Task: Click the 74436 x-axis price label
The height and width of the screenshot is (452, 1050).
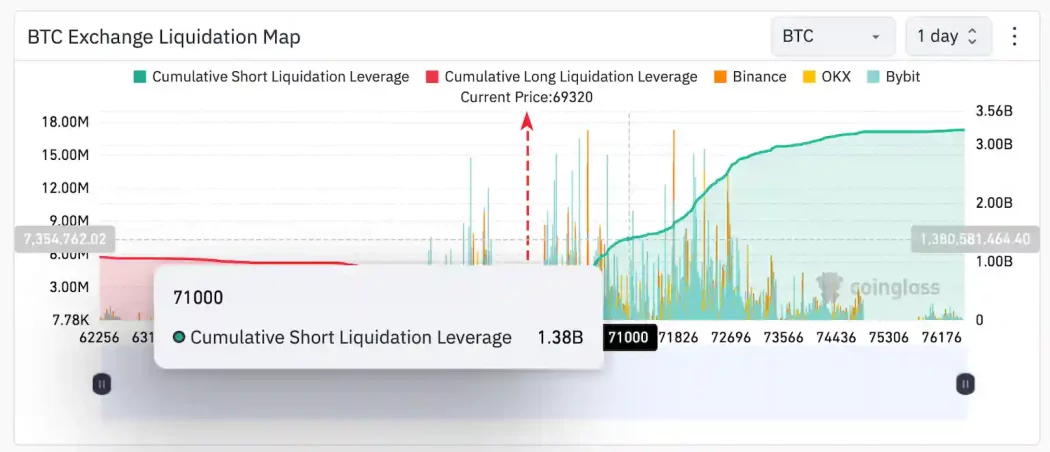Action: 835,338
